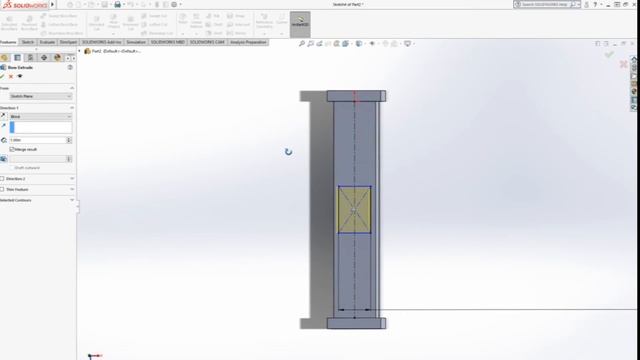
Task: Switch to FeatureManager design tree tab icon
Action: (x=4, y=58)
